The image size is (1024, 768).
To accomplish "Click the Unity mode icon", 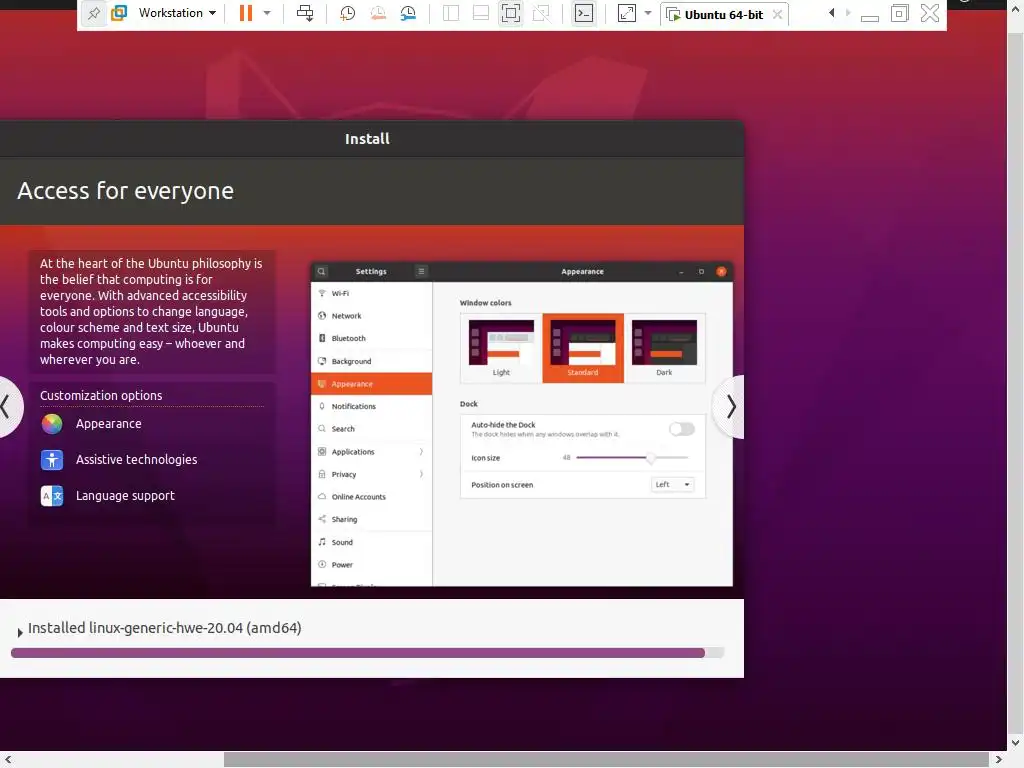I will click(x=541, y=13).
